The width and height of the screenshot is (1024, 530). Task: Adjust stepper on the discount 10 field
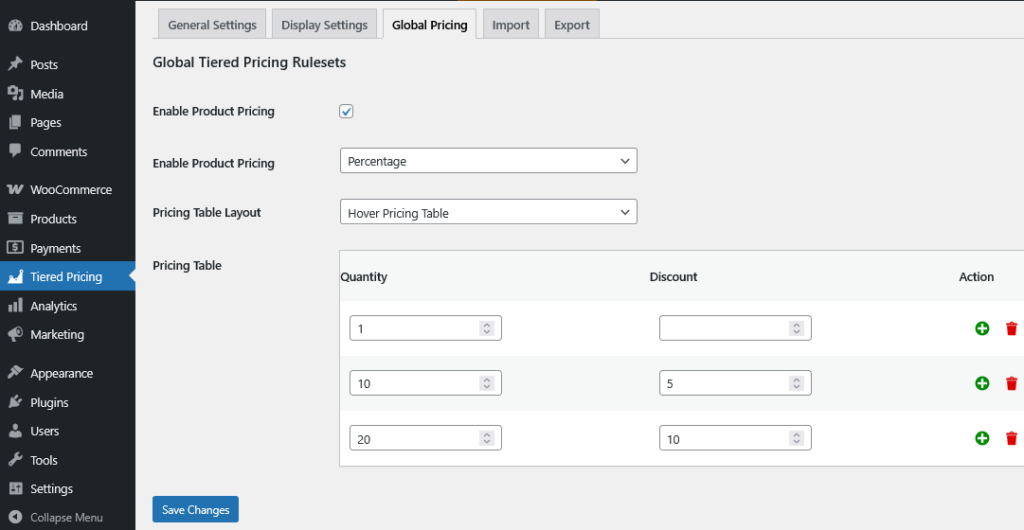796,438
